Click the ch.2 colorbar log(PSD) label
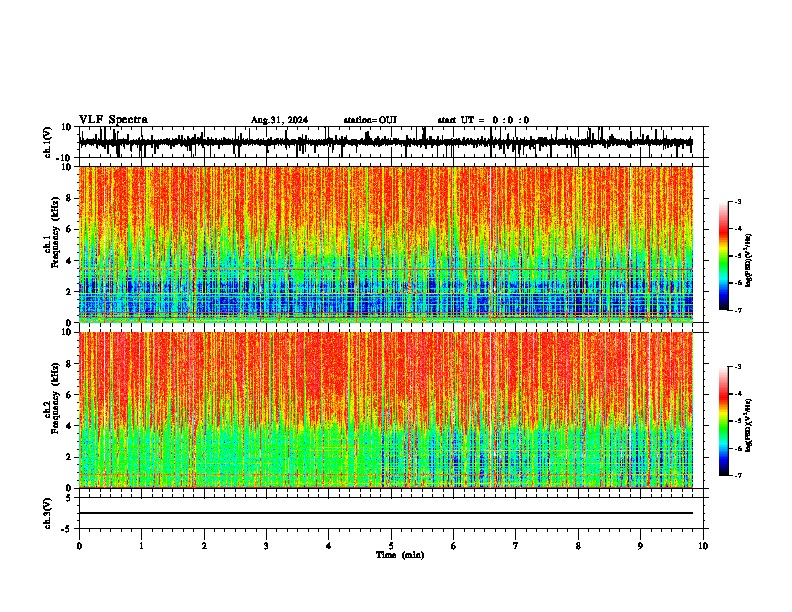Viewport: 792px width, 612px height. tap(749, 425)
